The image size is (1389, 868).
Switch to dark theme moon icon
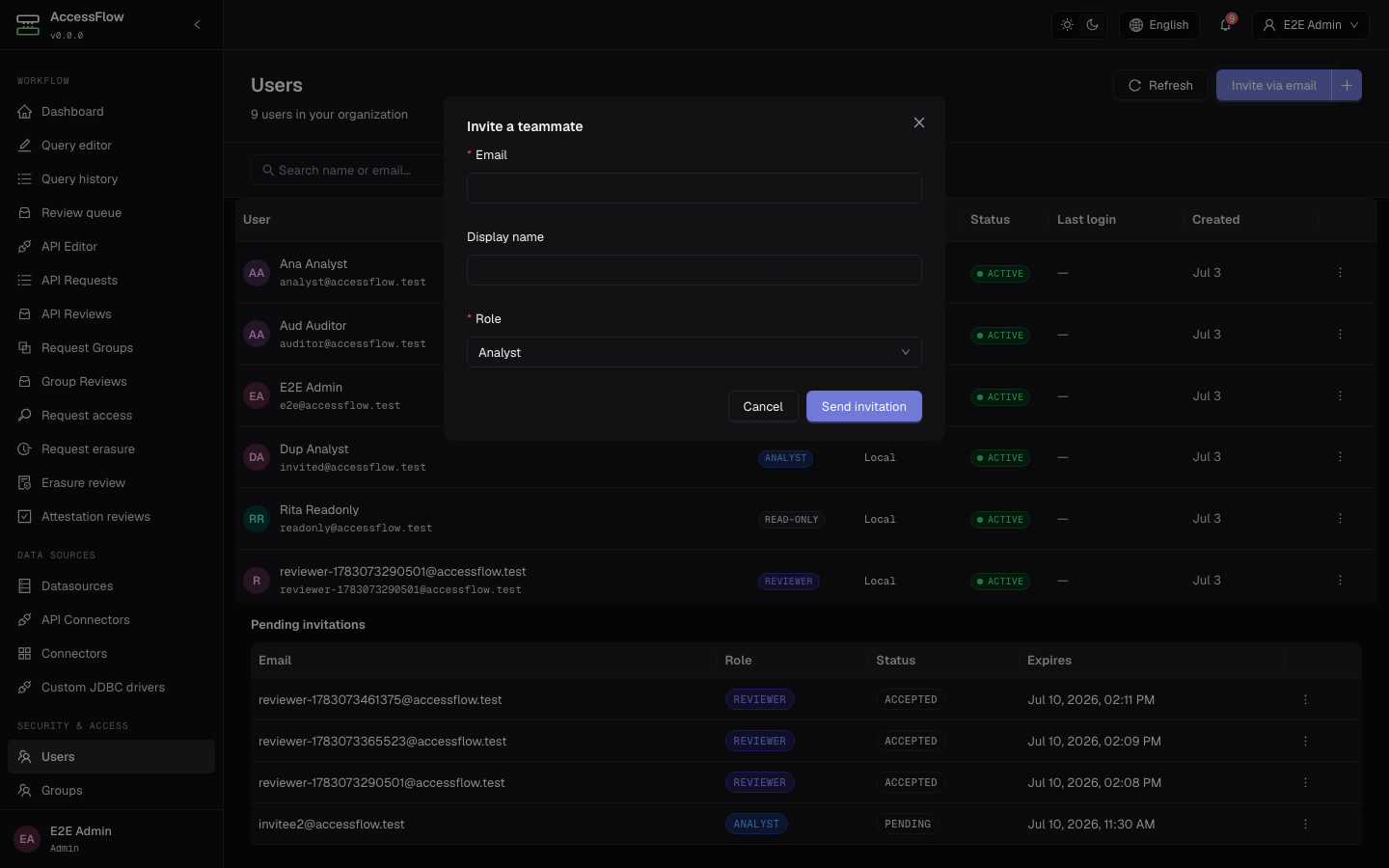coord(1092,25)
